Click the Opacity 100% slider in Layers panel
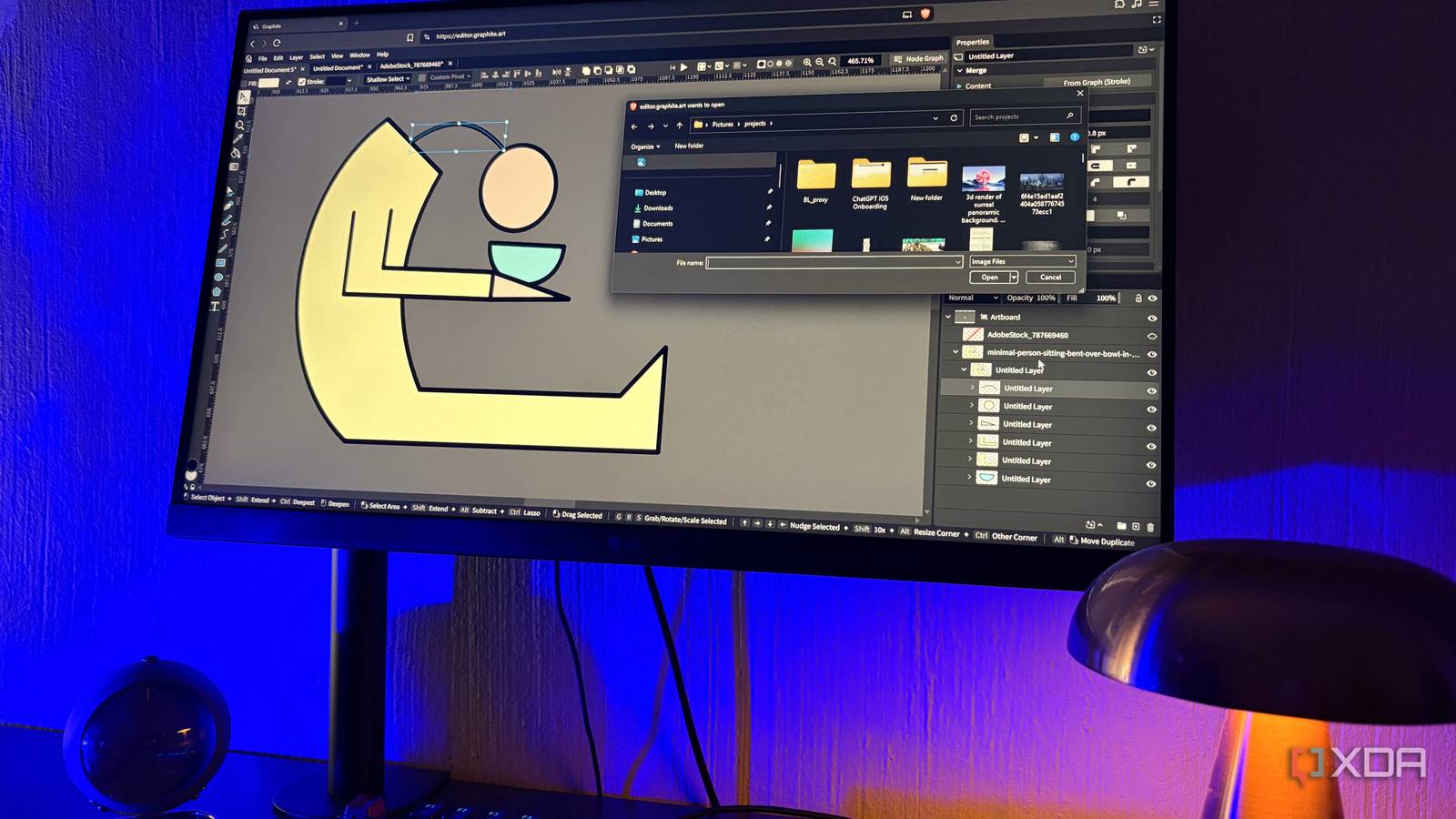 point(1031,298)
